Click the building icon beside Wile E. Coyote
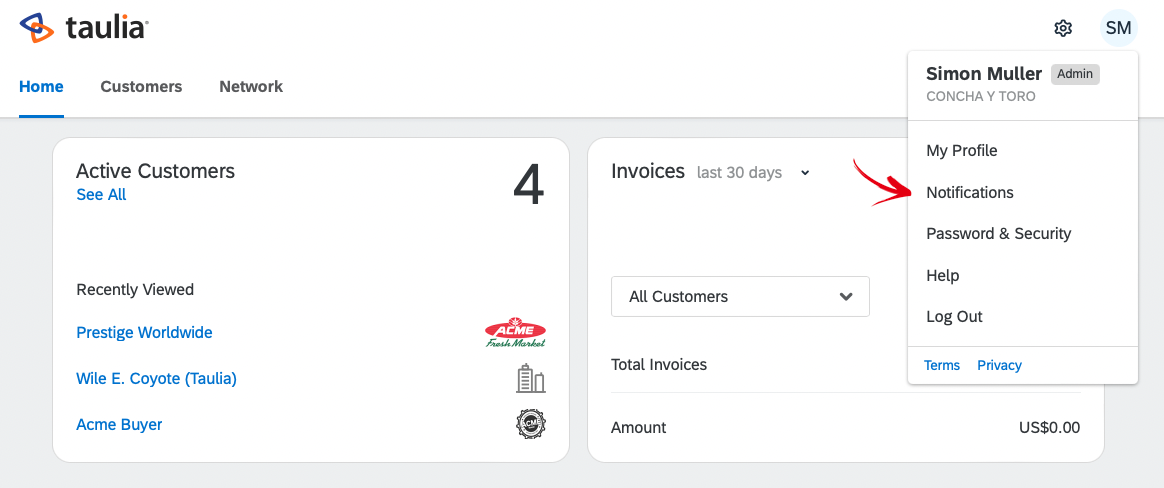This screenshot has width=1164, height=488. (531, 379)
